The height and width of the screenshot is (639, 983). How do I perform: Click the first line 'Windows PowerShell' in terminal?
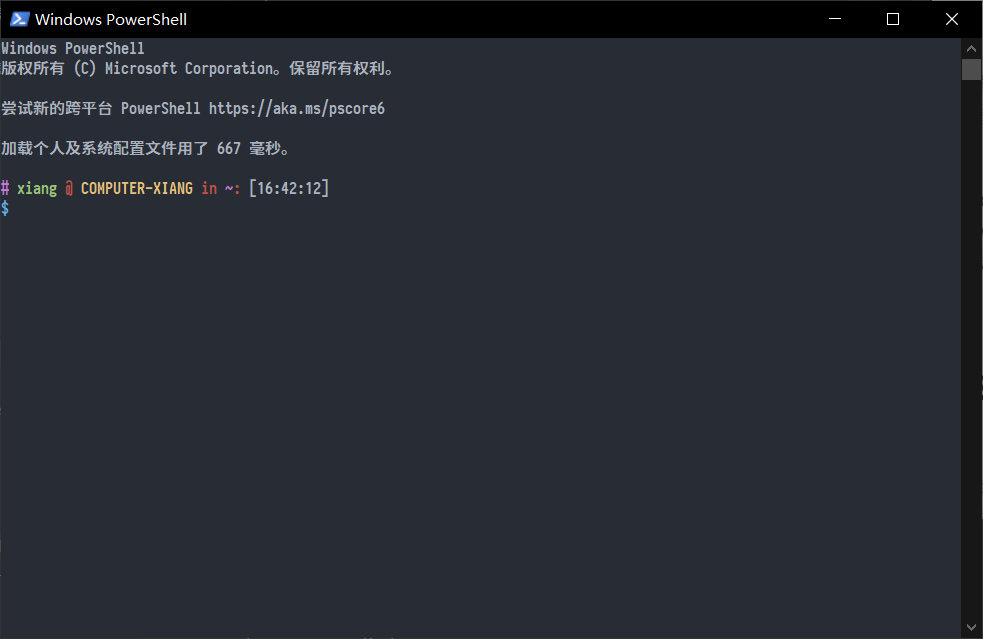click(x=73, y=48)
